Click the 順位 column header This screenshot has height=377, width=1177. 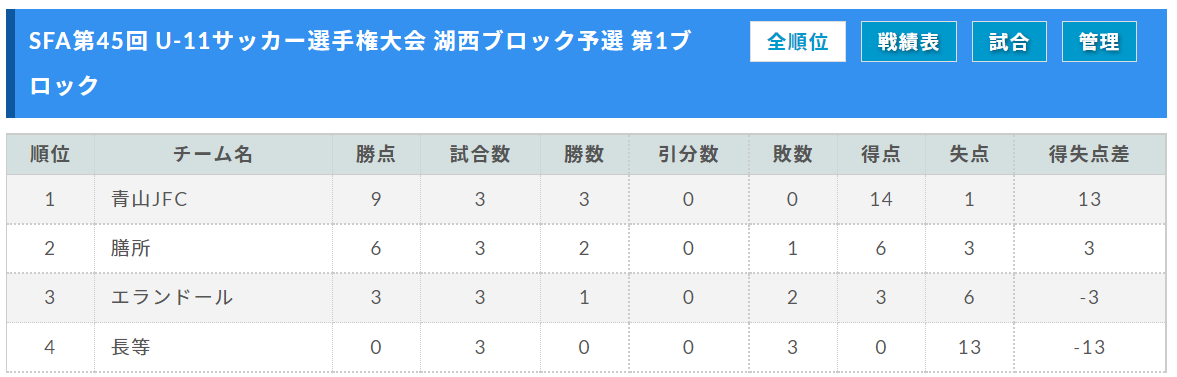[50, 155]
